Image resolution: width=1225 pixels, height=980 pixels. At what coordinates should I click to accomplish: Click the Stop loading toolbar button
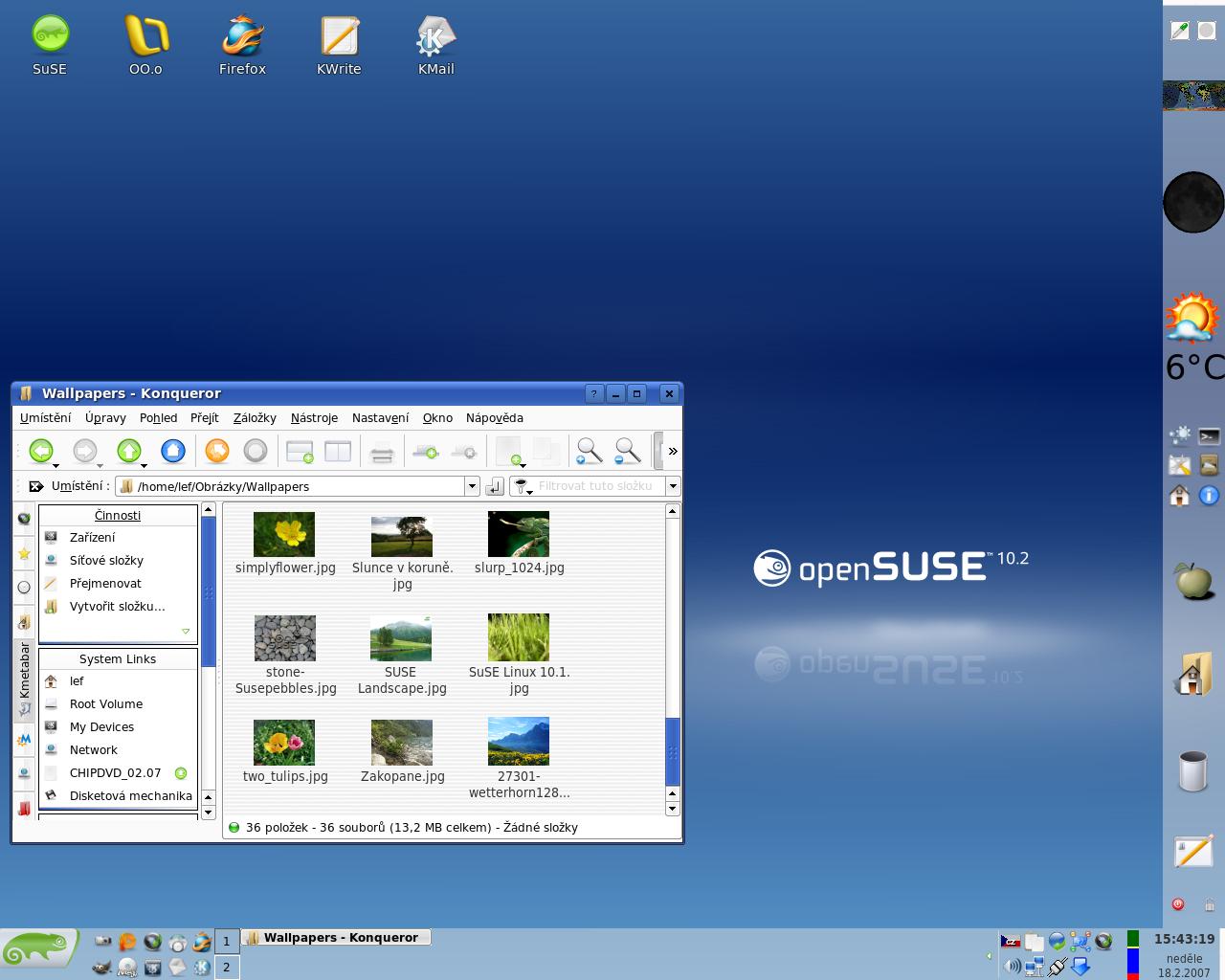click(x=256, y=451)
